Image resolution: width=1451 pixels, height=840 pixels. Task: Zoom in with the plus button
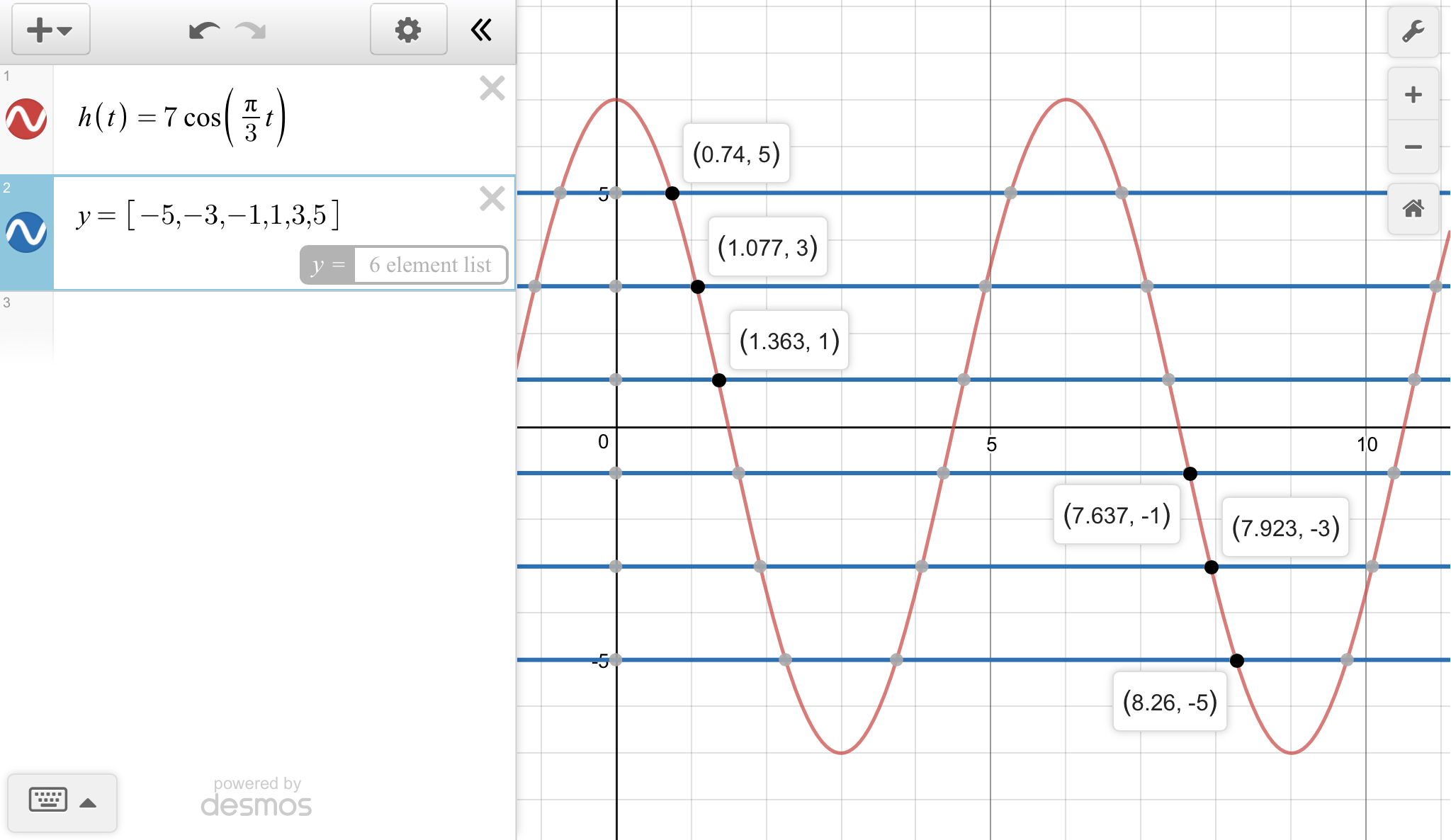[1413, 94]
